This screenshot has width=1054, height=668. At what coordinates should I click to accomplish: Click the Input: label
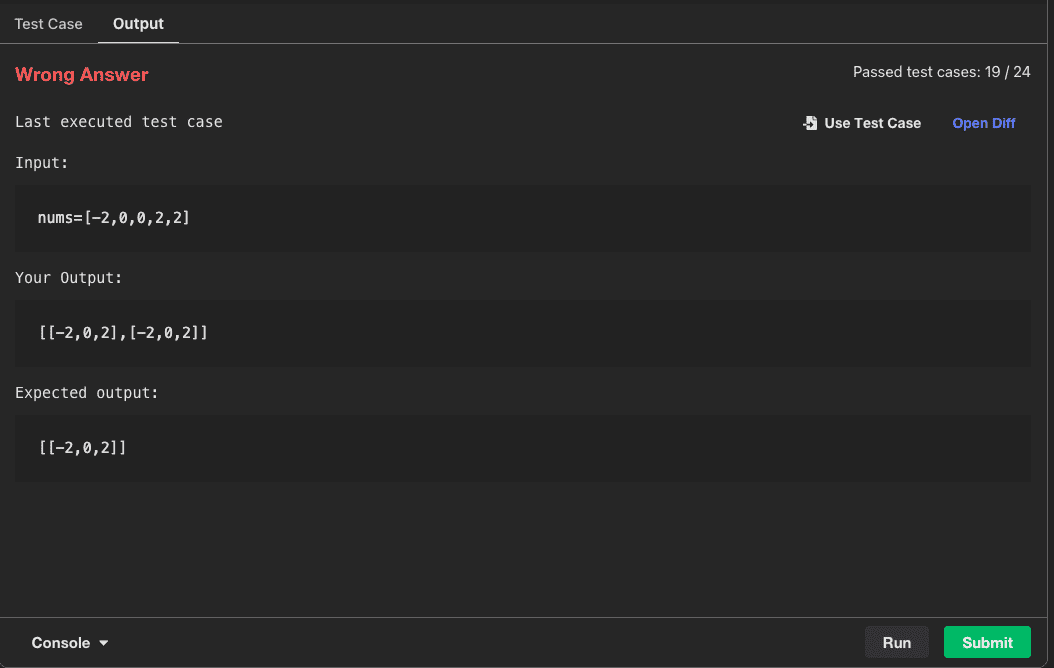click(x=42, y=162)
